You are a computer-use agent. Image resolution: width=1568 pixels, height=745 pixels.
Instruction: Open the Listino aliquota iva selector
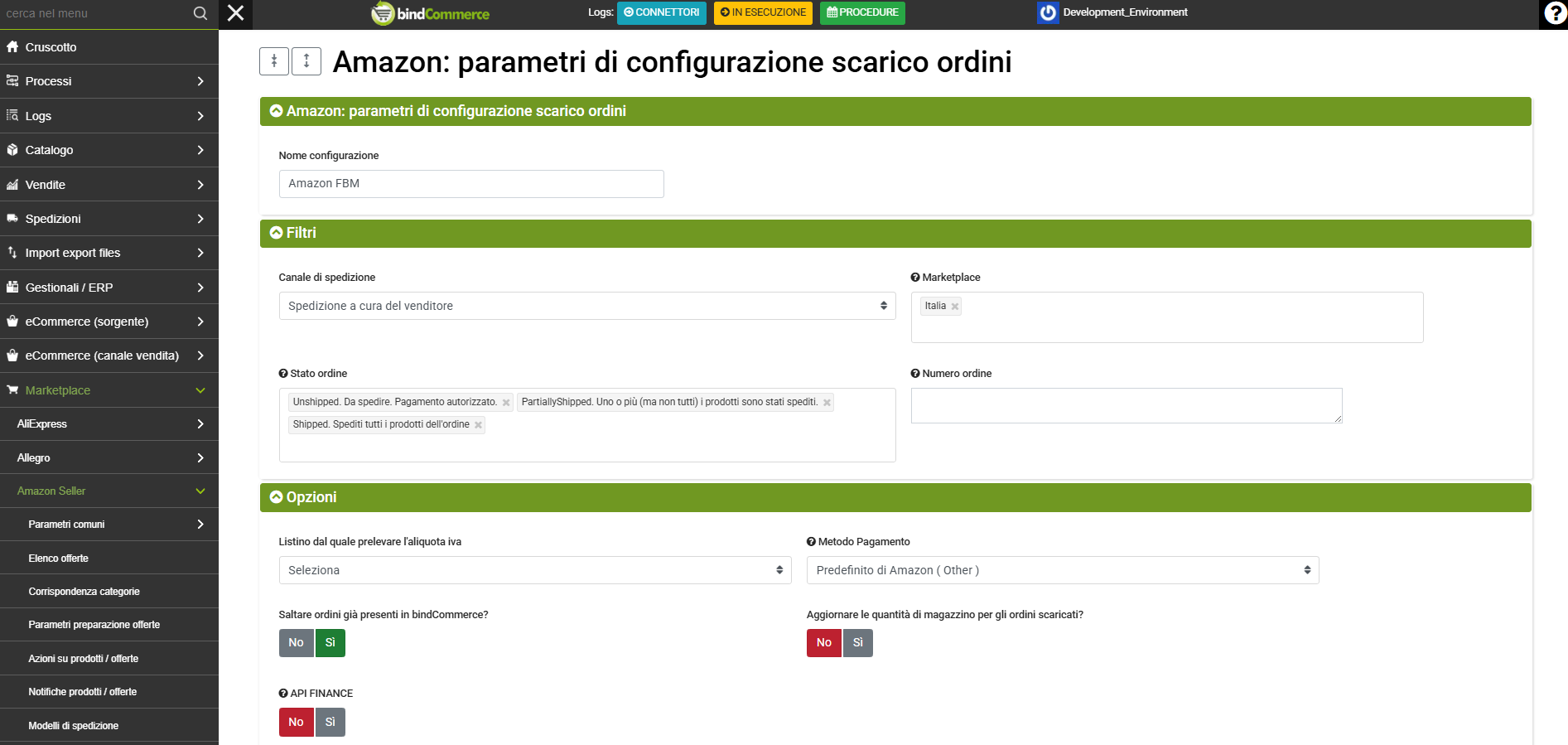point(534,570)
